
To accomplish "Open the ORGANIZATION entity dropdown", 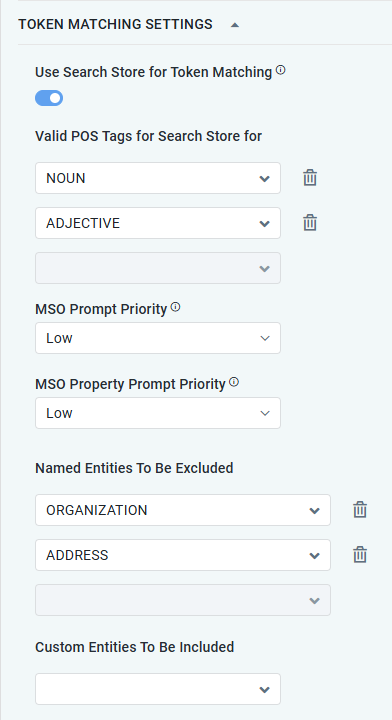I will 183,510.
